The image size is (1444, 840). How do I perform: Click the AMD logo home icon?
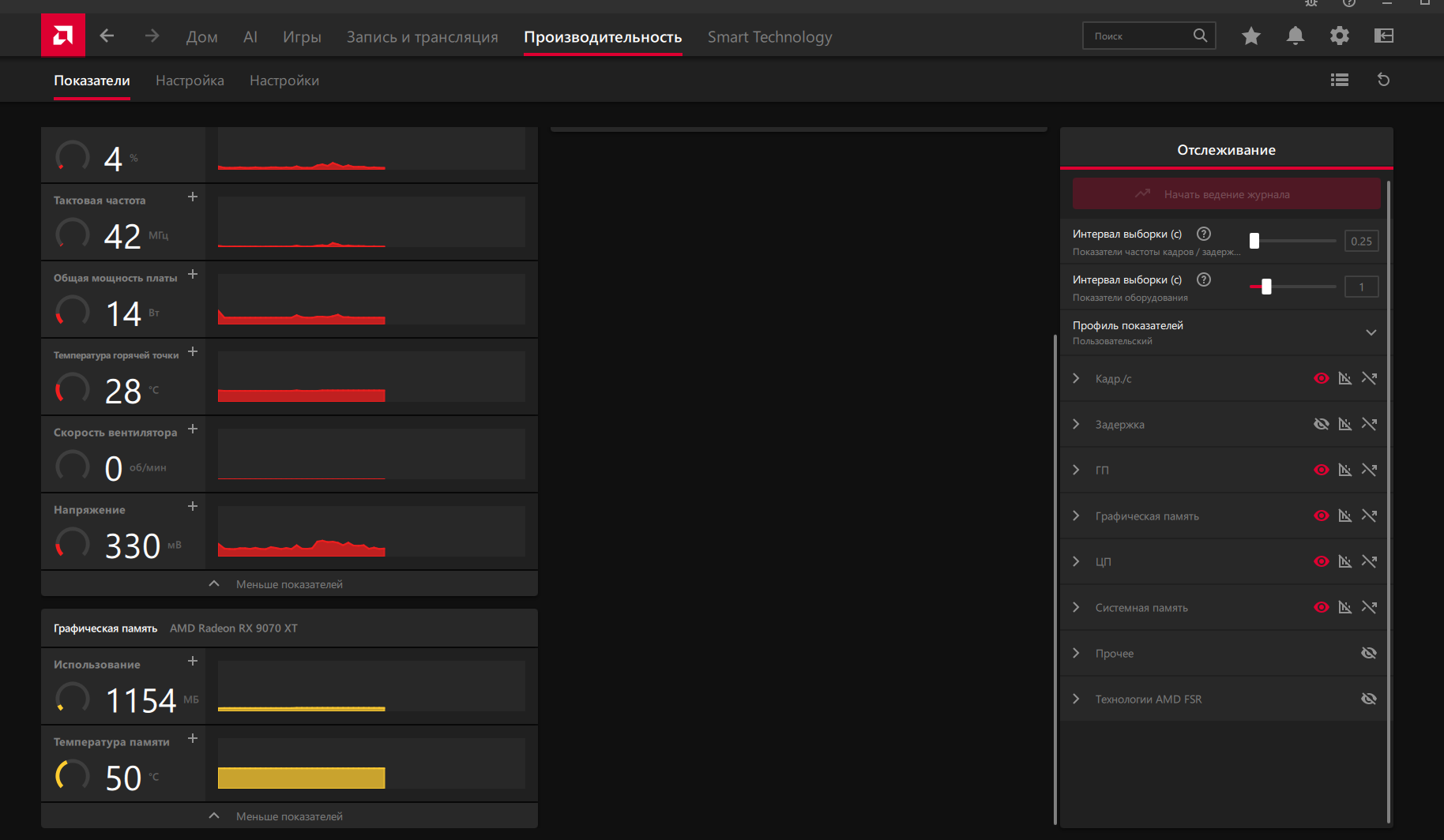[x=63, y=36]
